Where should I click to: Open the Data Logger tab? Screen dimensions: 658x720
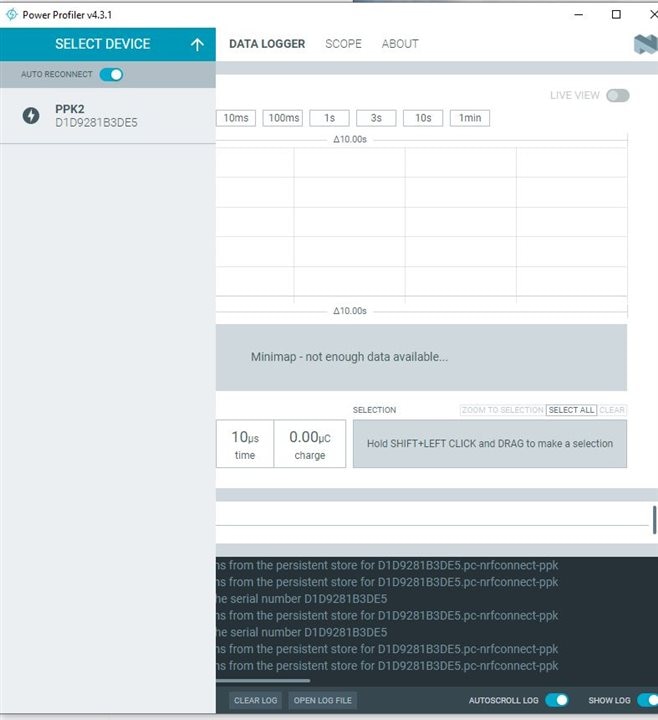267,44
